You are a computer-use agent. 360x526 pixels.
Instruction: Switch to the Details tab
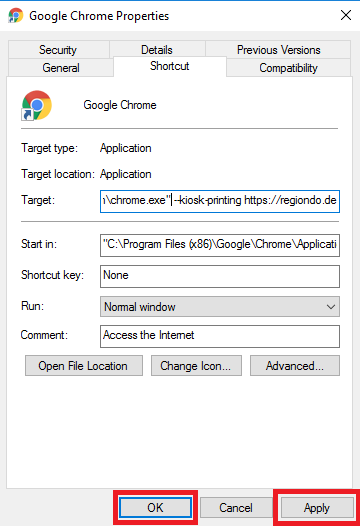(x=157, y=50)
